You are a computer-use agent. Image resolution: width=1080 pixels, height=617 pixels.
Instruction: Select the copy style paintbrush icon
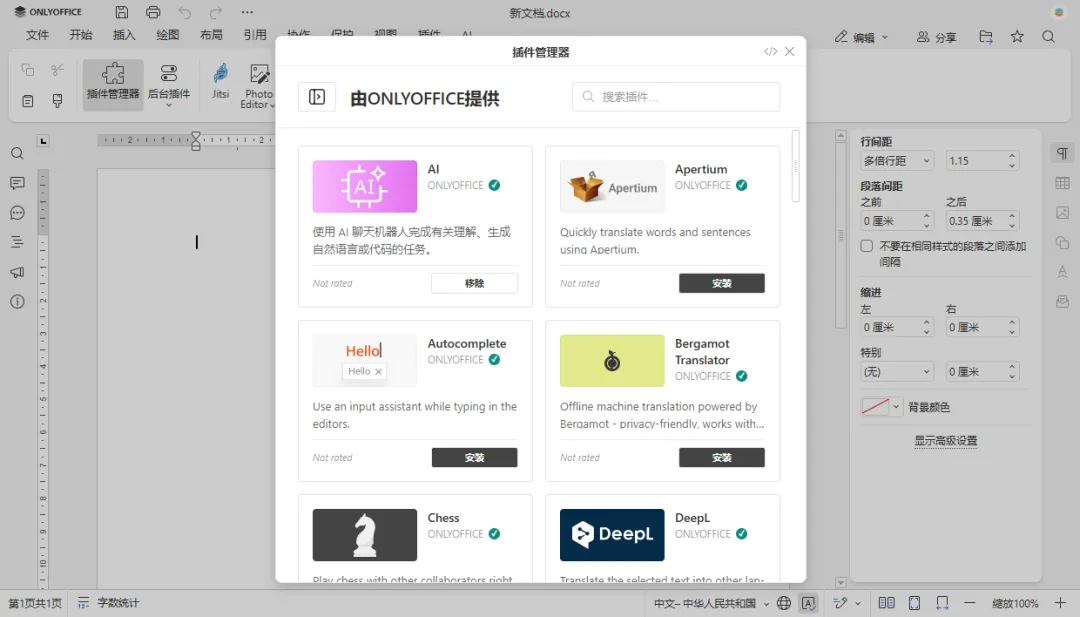click(x=57, y=101)
